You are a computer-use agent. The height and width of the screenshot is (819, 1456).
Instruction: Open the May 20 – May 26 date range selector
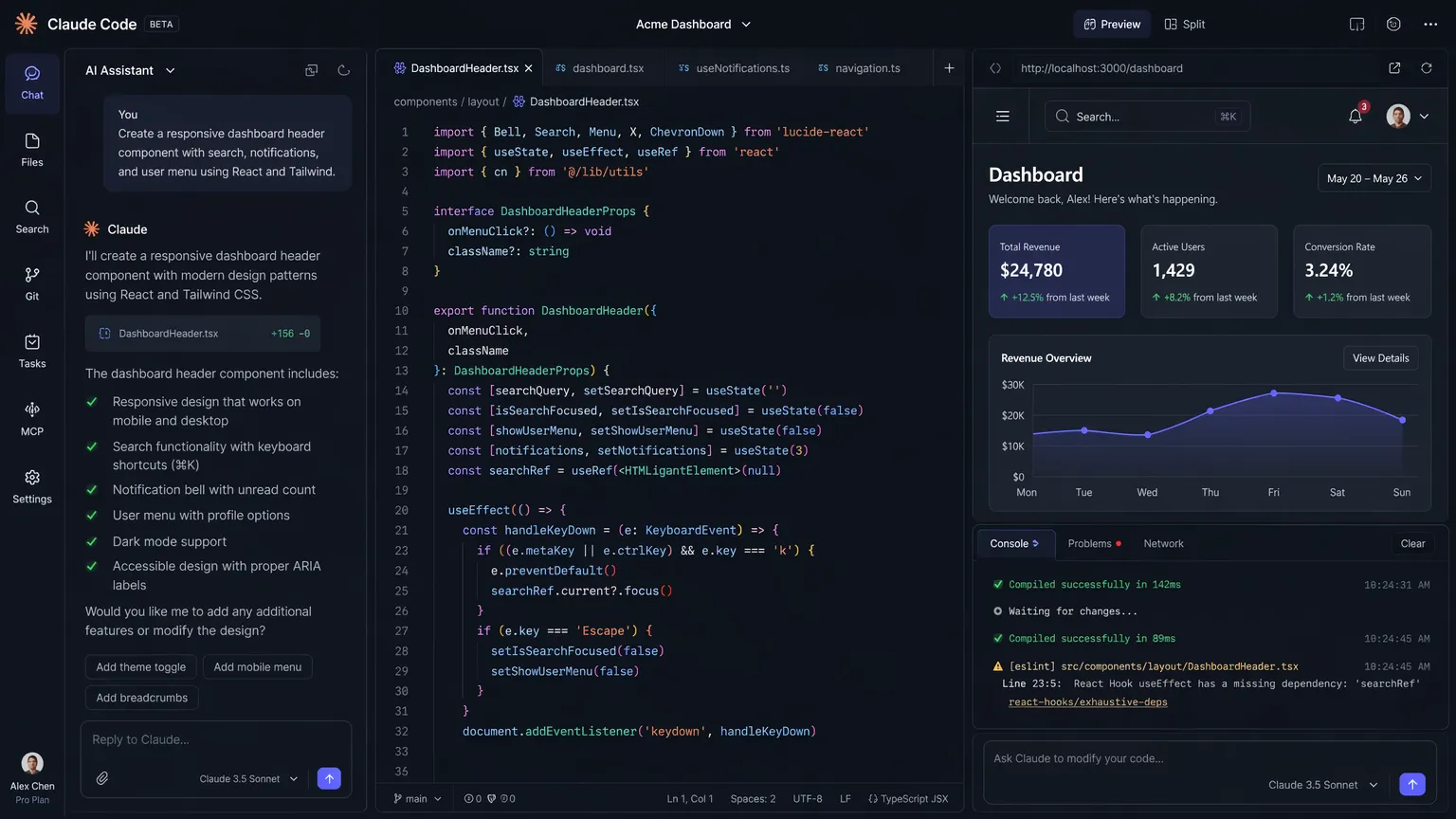1373,177
